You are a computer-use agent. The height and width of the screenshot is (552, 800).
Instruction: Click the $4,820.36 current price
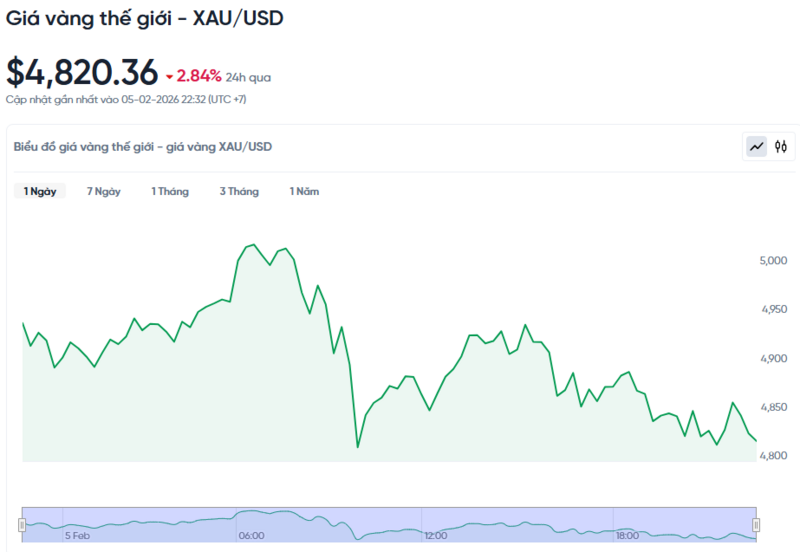coord(82,72)
